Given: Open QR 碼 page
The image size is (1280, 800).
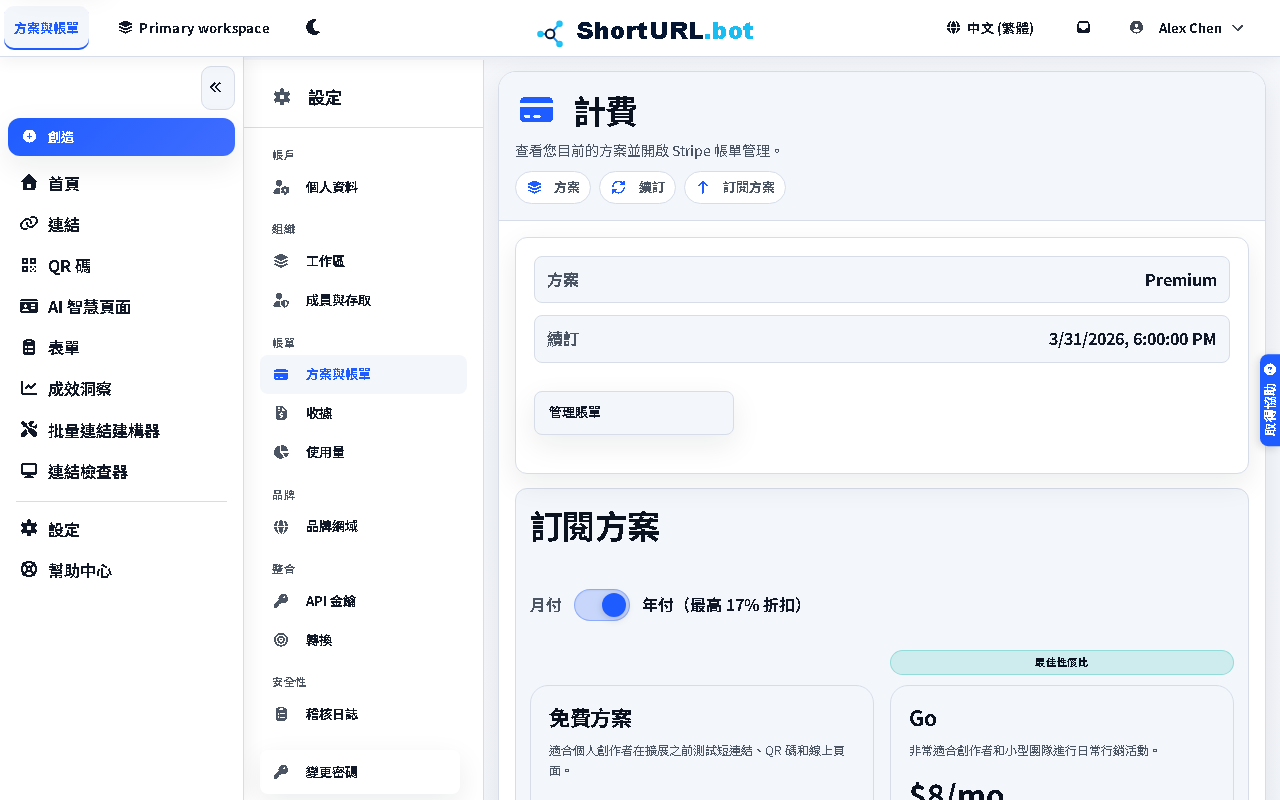Looking at the screenshot, I should point(121,266).
